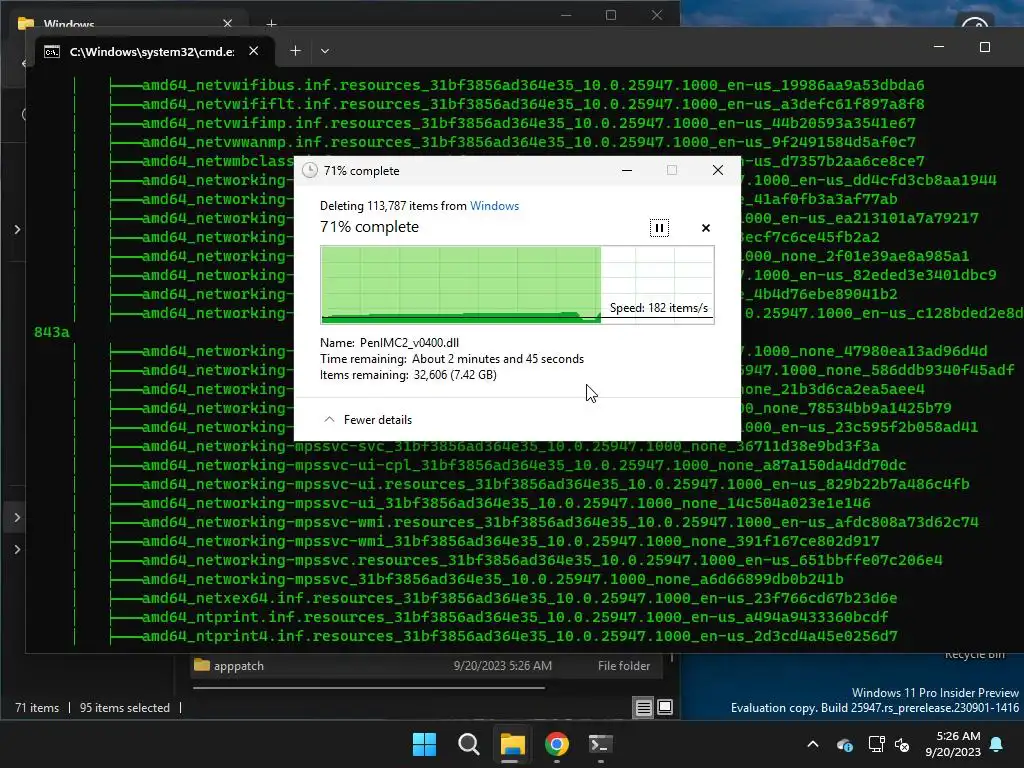Switch to File Explorer on taskbar
This screenshot has width=1024, height=768.
coord(513,744)
